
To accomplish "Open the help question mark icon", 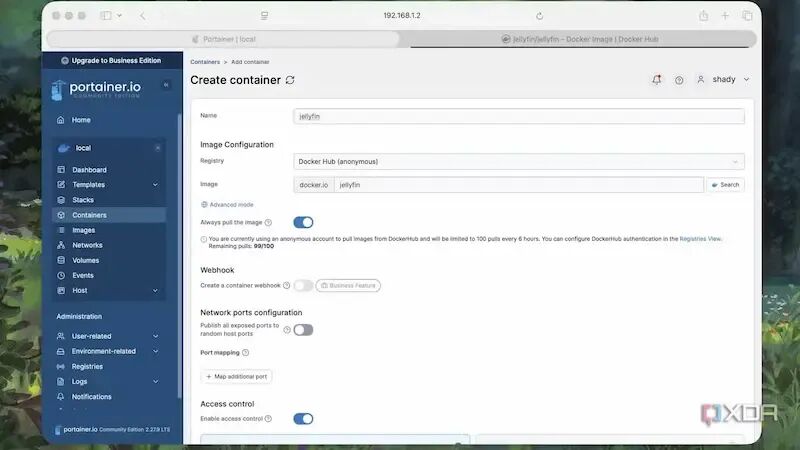I will [x=679, y=80].
